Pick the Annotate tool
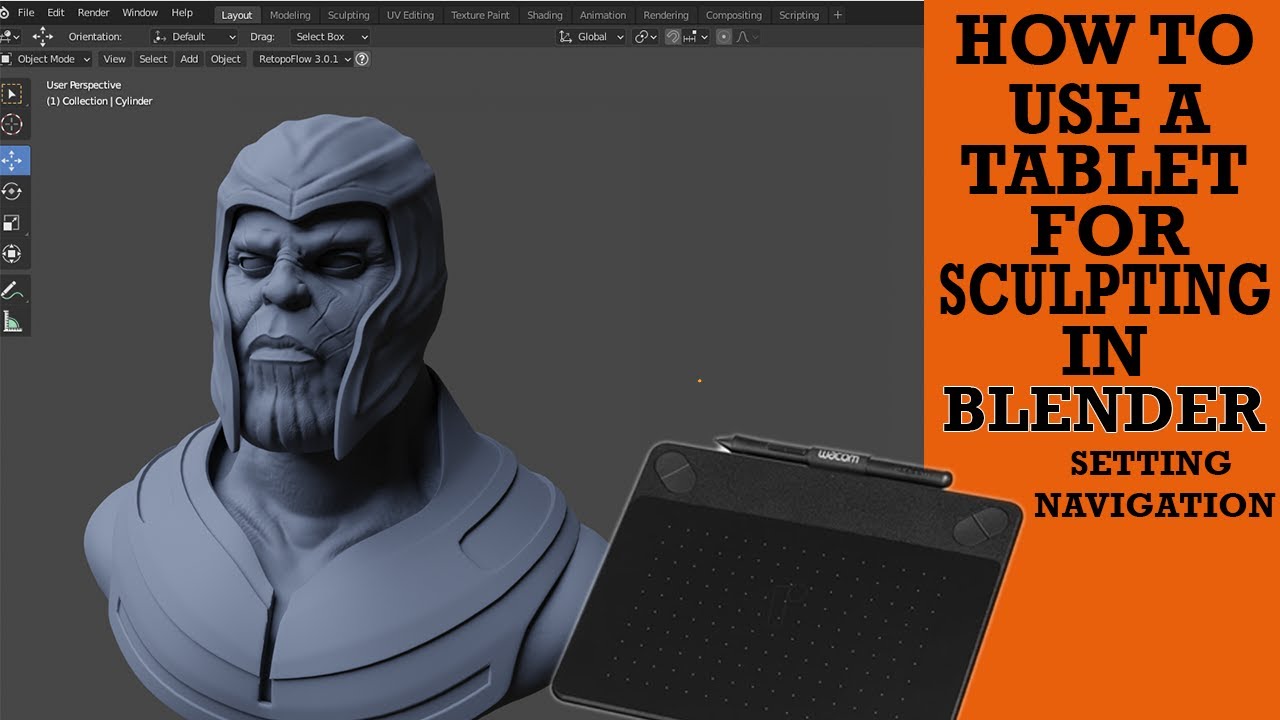 [13, 292]
